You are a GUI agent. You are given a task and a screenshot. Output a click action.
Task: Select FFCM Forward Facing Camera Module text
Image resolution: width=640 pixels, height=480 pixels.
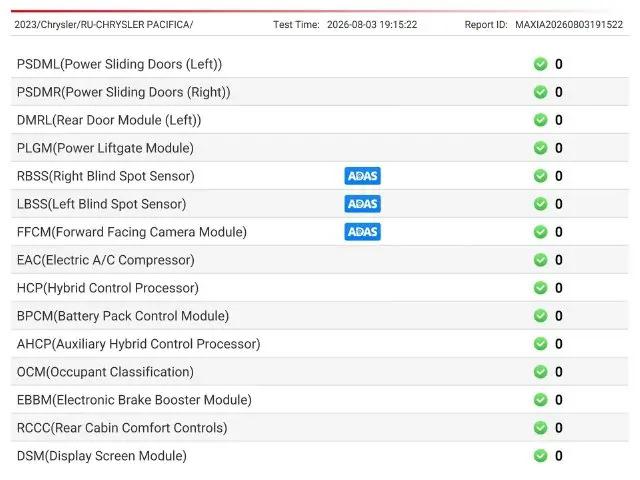[132, 232]
